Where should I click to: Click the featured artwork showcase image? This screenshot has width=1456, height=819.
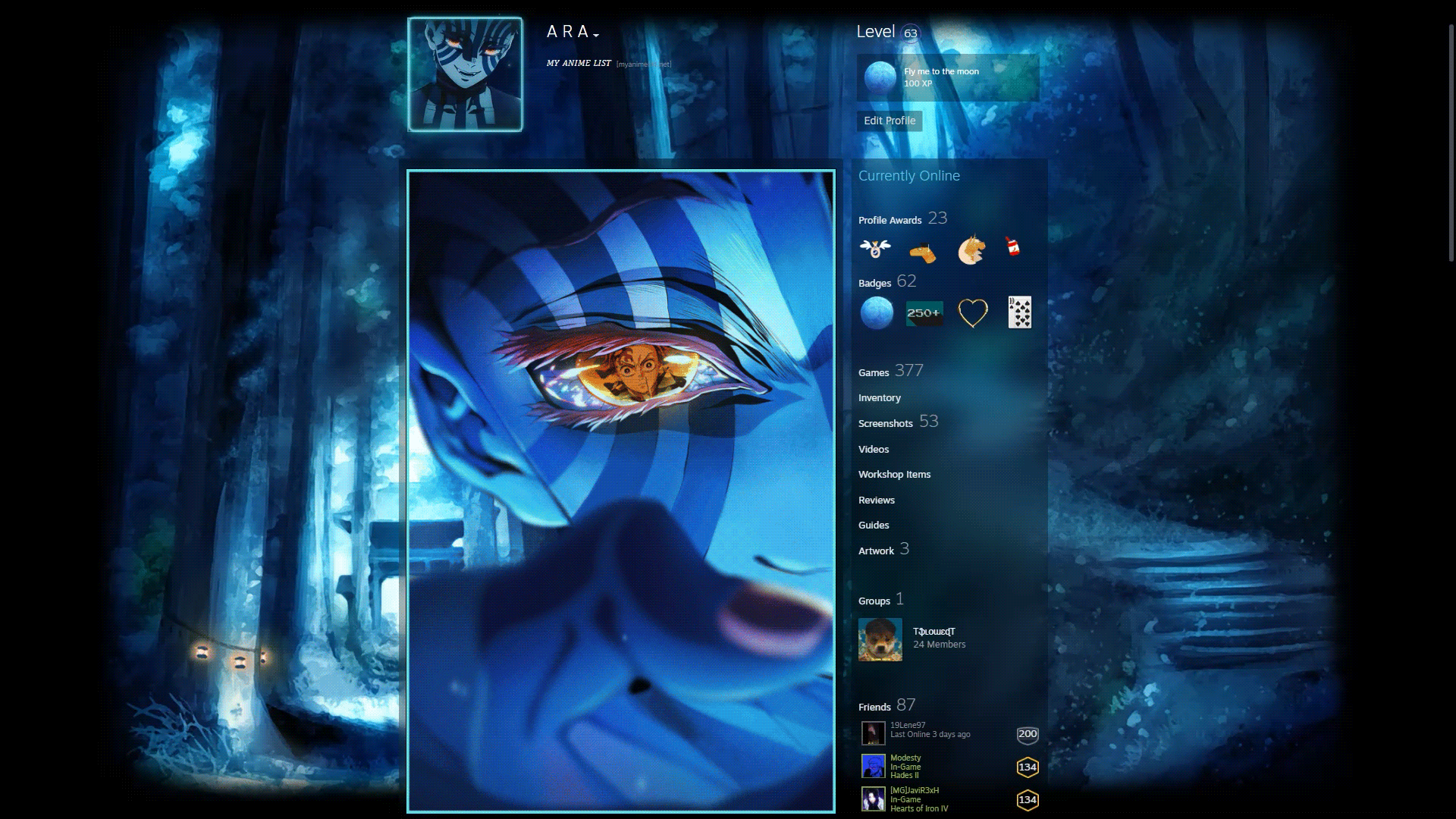click(621, 491)
